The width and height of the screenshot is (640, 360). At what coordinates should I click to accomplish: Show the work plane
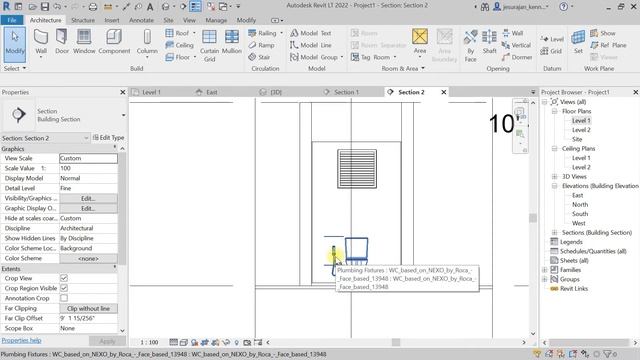(603, 33)
